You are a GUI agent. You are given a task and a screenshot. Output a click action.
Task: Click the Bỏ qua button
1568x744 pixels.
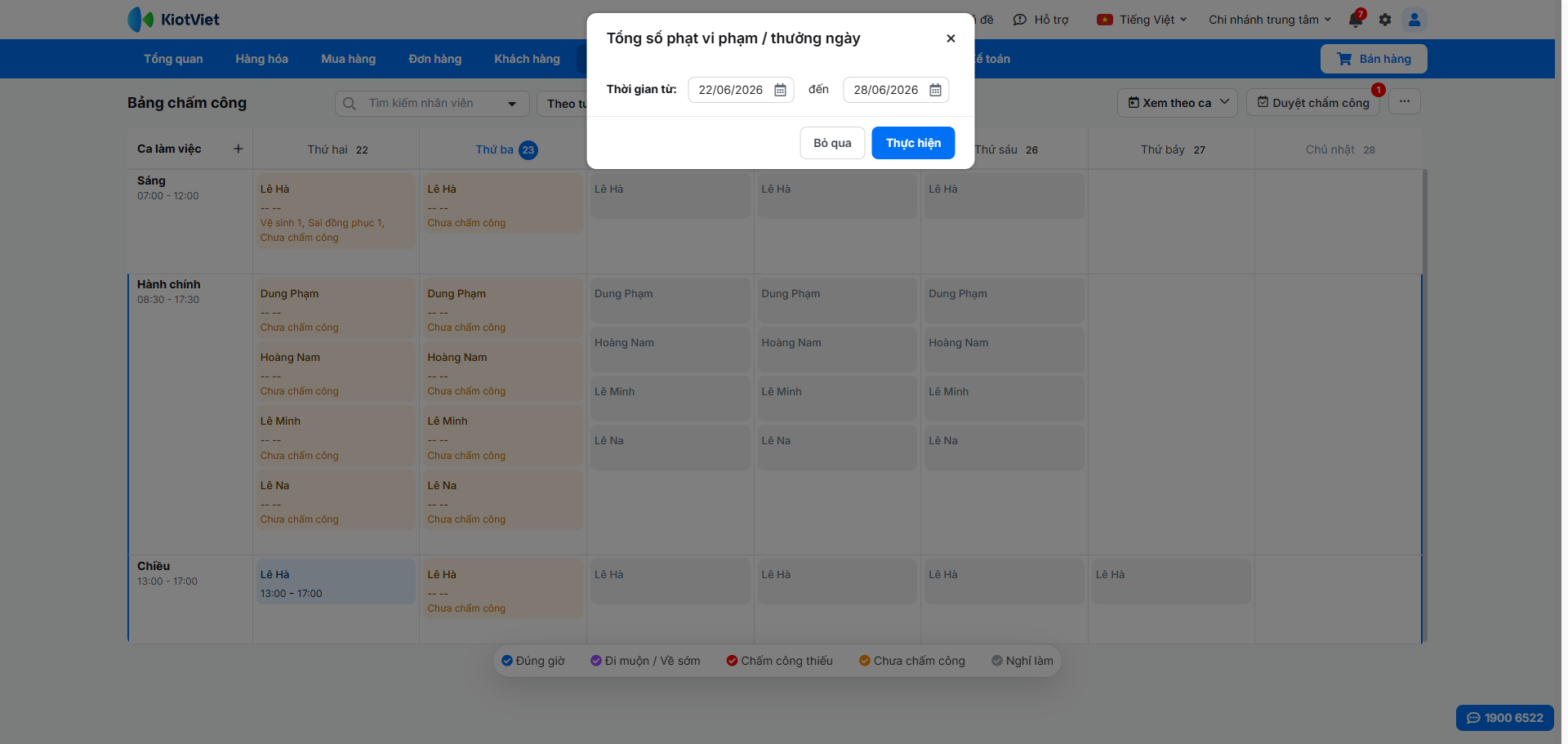[x=832, y=143]
